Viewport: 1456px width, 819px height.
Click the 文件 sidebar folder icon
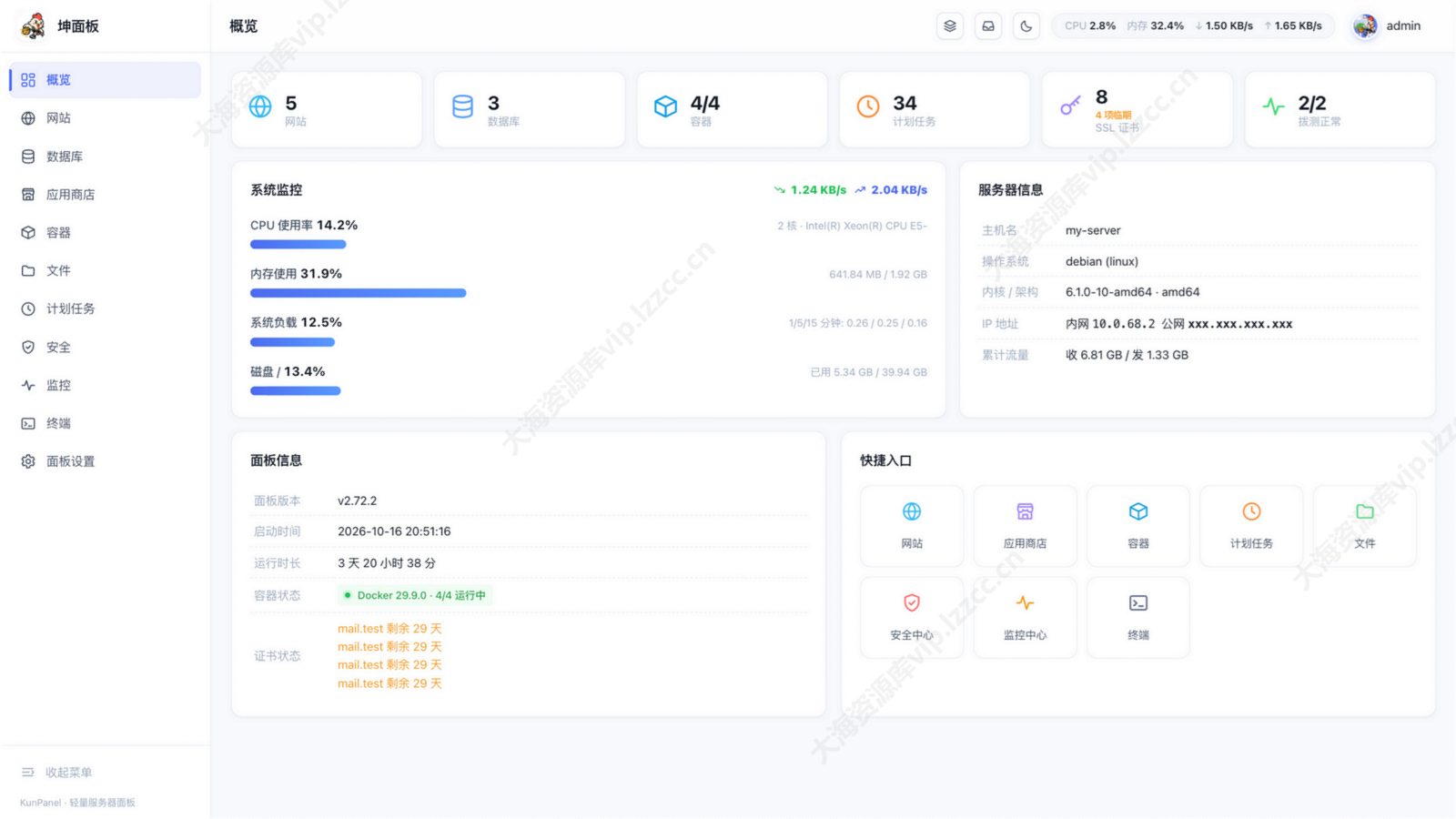pos(28,271)
